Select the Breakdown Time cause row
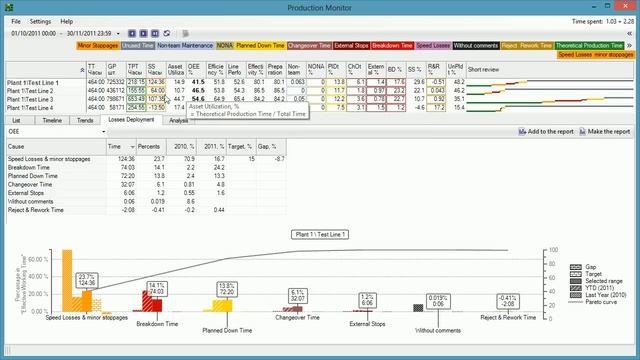The width and height of the screenshot is (640, 360). tap(146, 168)
